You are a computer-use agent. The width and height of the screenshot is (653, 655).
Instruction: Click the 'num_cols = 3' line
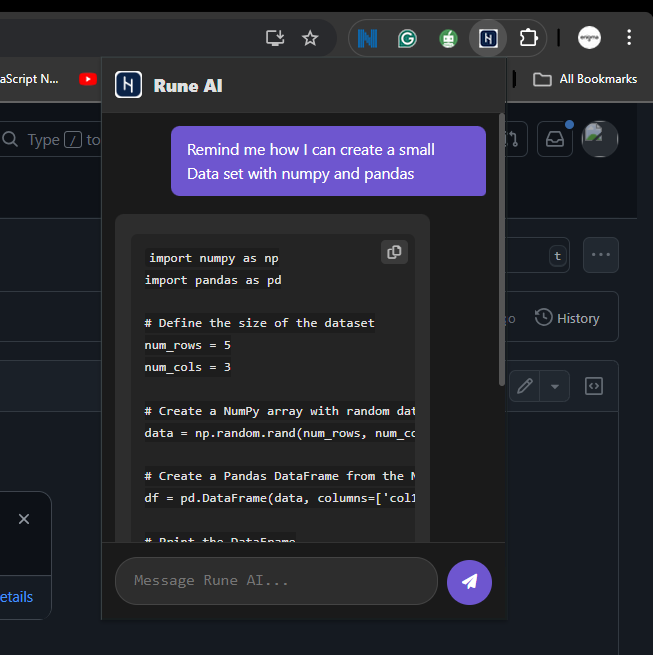point(188,367)
